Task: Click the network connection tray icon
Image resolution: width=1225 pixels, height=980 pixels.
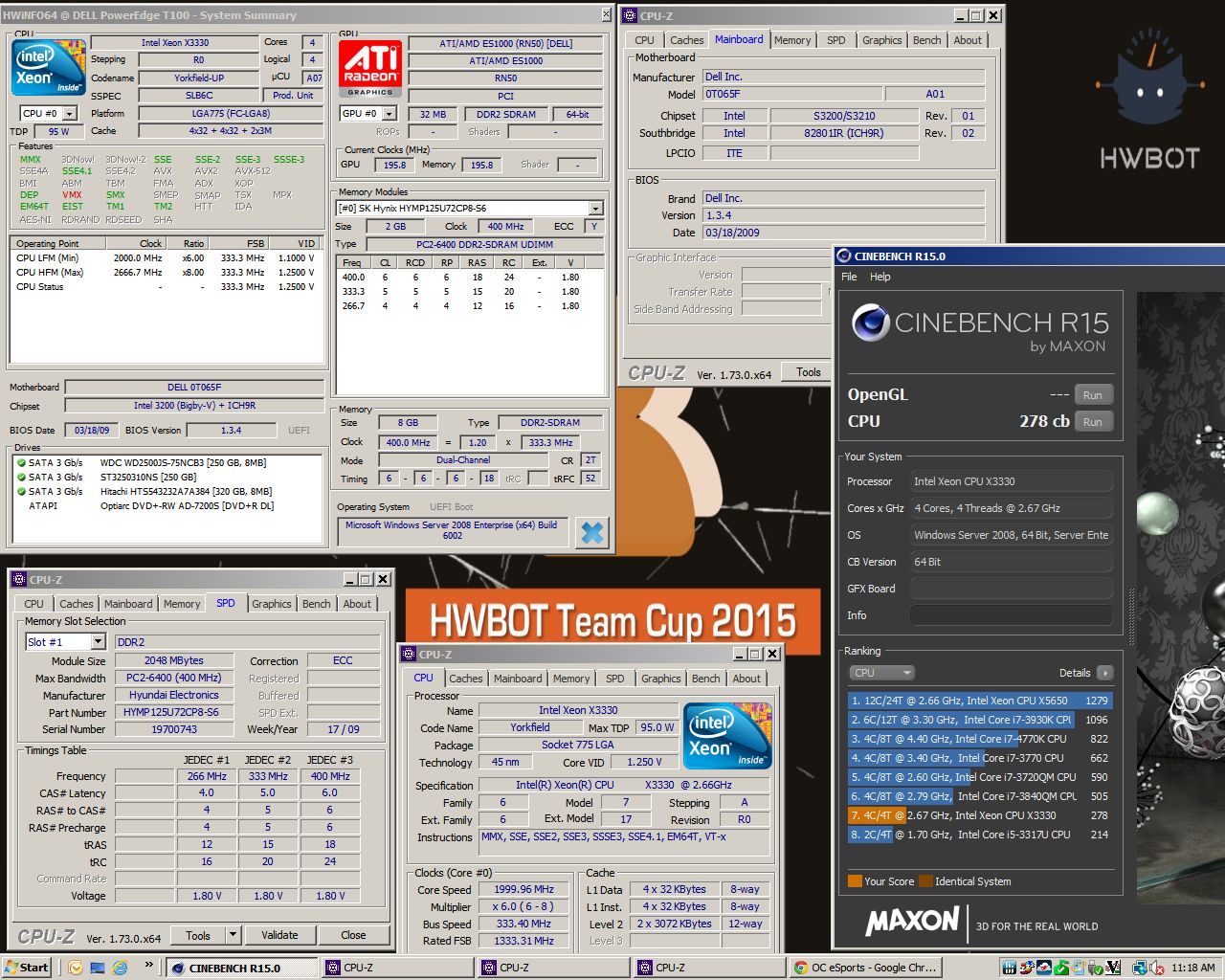Action: (x=1139, y=968)
